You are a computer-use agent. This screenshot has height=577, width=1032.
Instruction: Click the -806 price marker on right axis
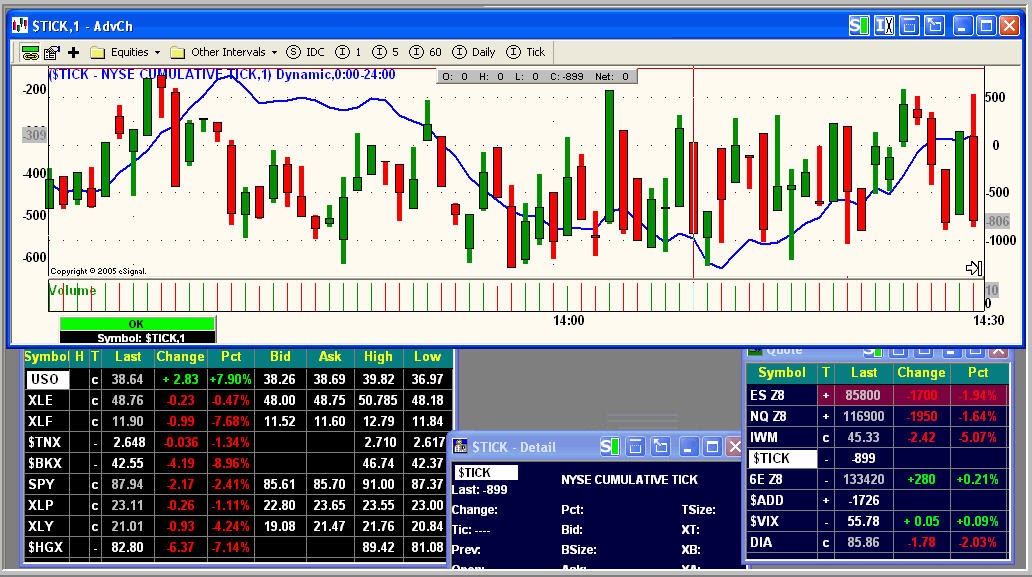click(x=997, y=221)
